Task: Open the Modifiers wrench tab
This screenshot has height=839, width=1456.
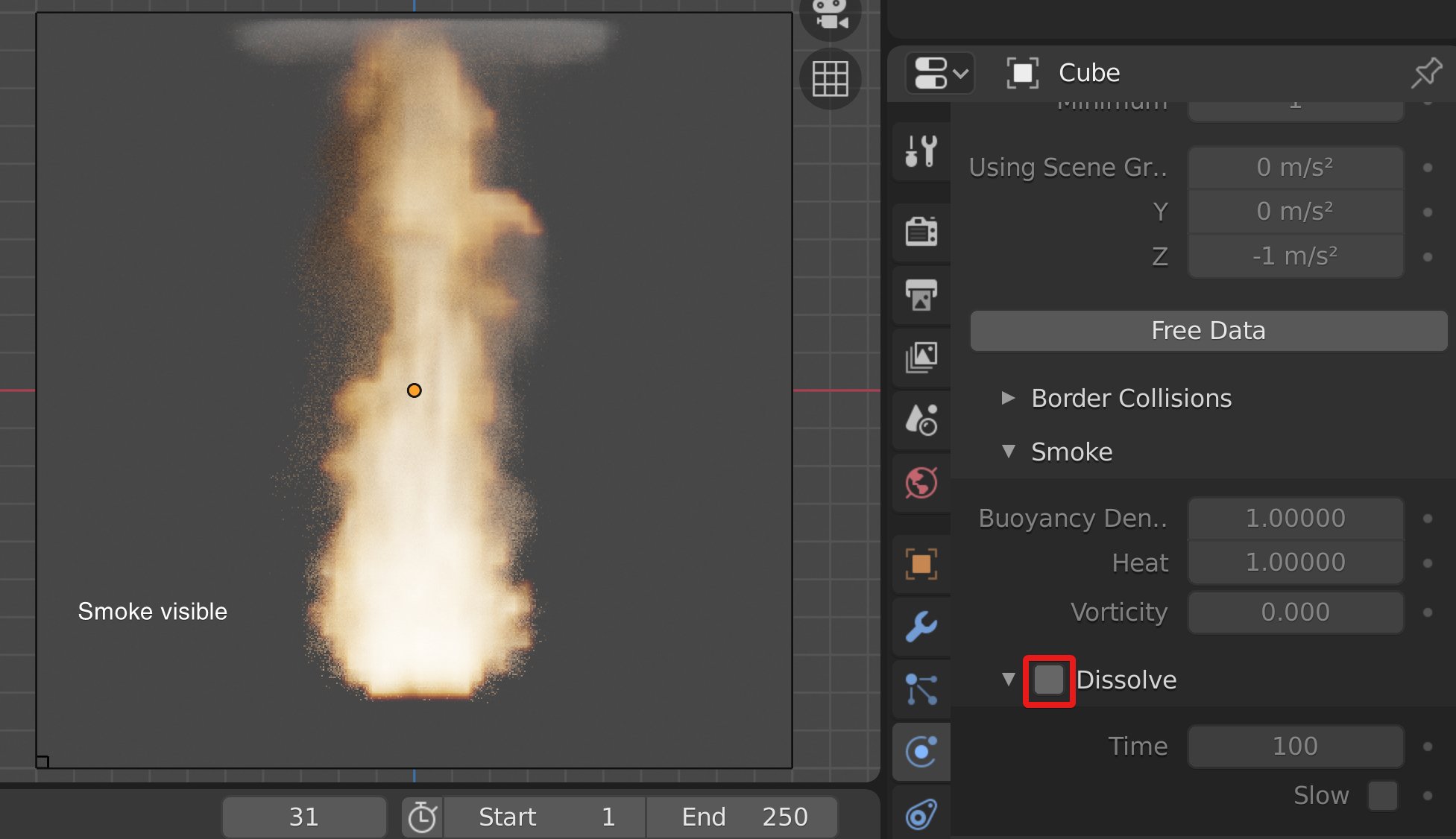Action: pyautogui.click(x=921, y=626)
